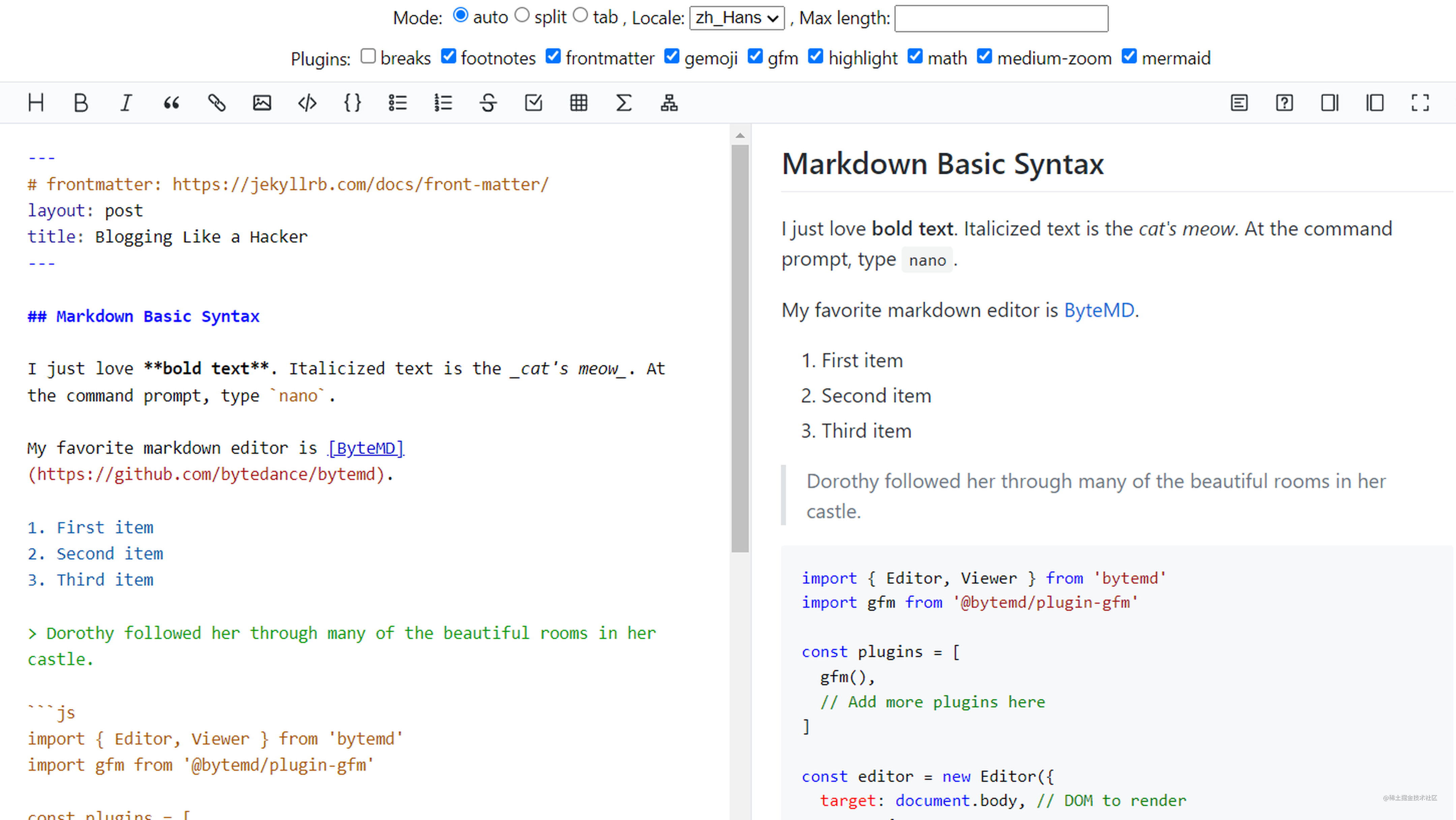Insert a code block with braces icon

pyautogui.click(x=352, y=103)
